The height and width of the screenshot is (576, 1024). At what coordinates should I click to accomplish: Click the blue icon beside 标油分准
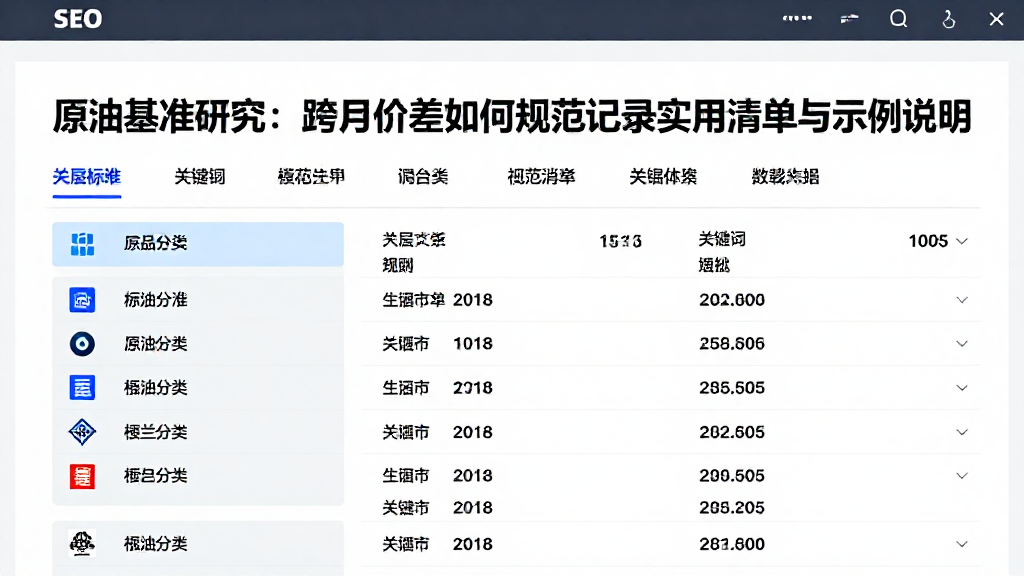(82, 300)
